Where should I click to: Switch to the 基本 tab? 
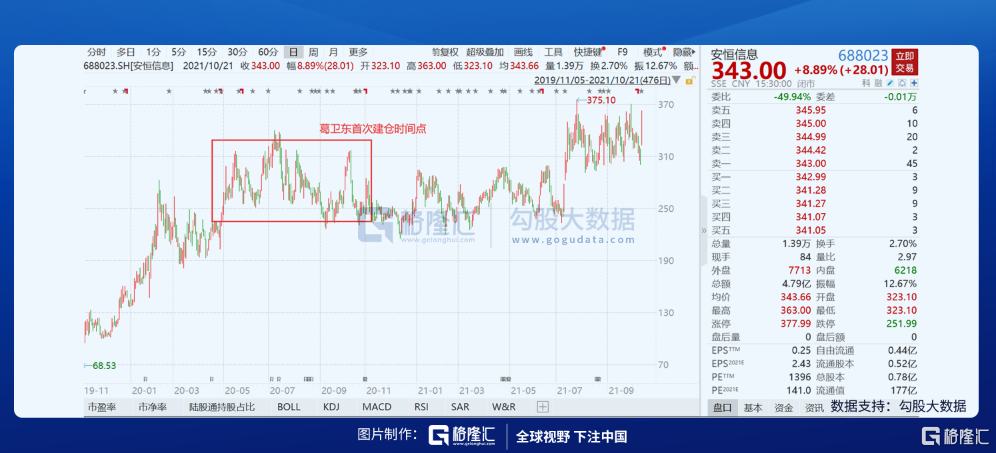click(x=753, y=408)
